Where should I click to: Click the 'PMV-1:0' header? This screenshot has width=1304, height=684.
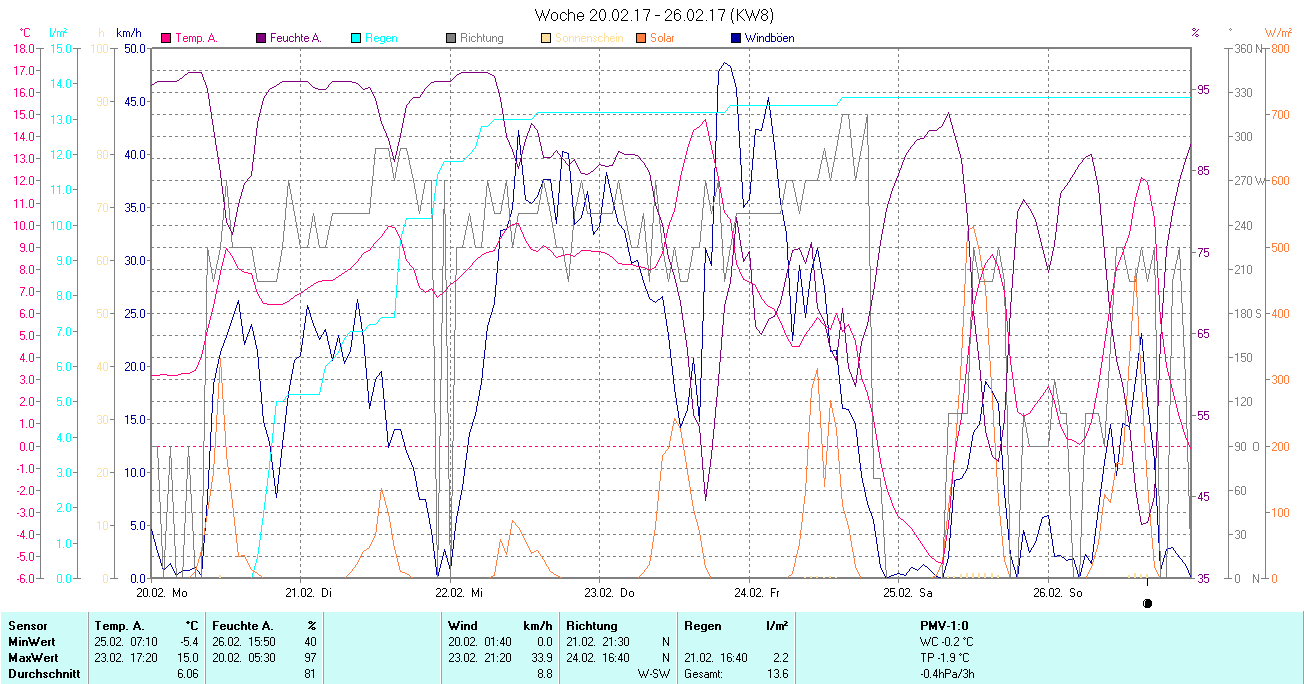944,625
